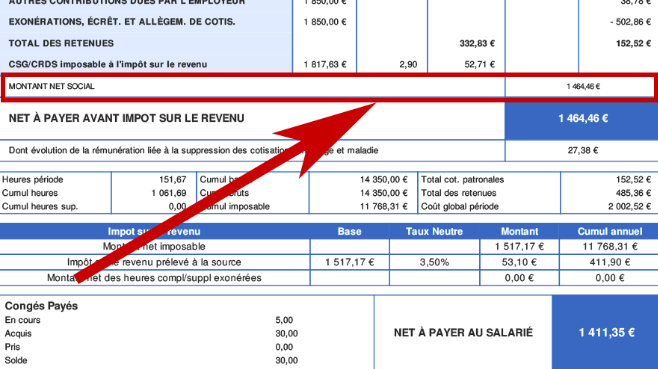Click the Coût global période value
This screenshot has height=369, width=658.
click(x=629, y=207)
